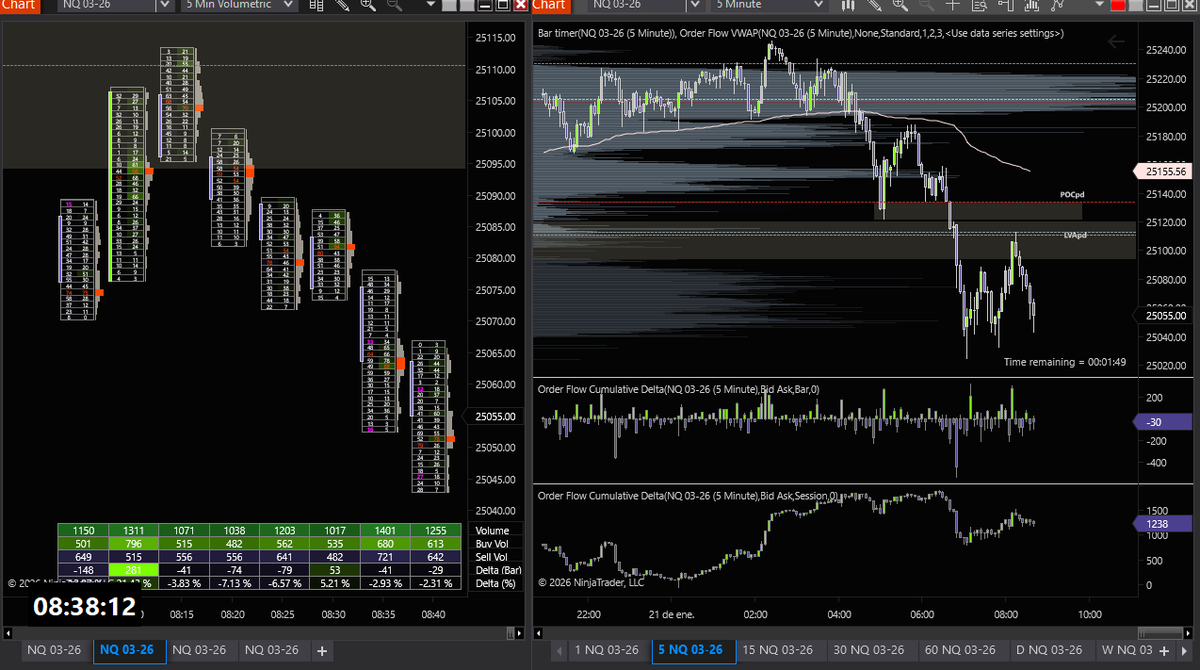Viewport: 1200px width, 670px height.
Task: Select drawing tools pencil in right chart toolbar
Action: coord(874,5)
